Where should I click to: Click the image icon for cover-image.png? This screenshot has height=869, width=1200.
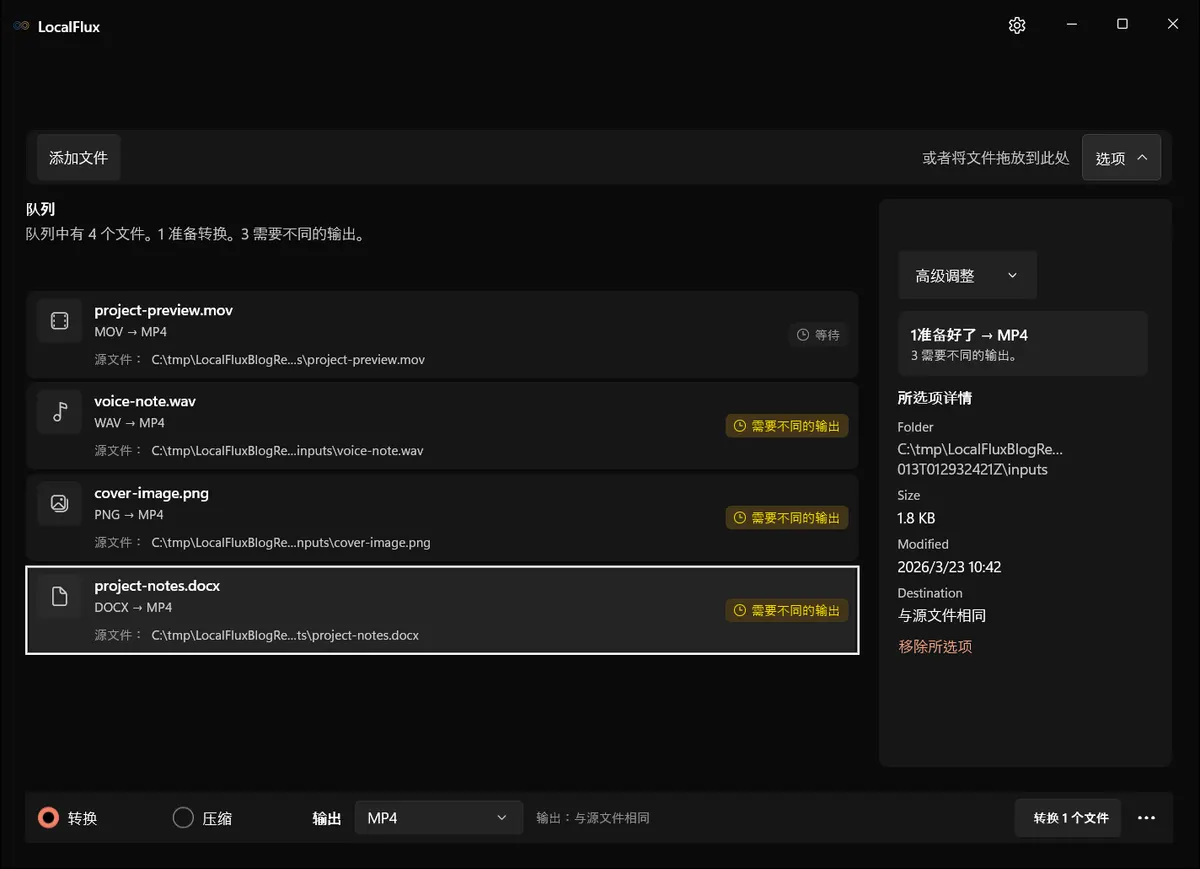[x=60, y=504]
